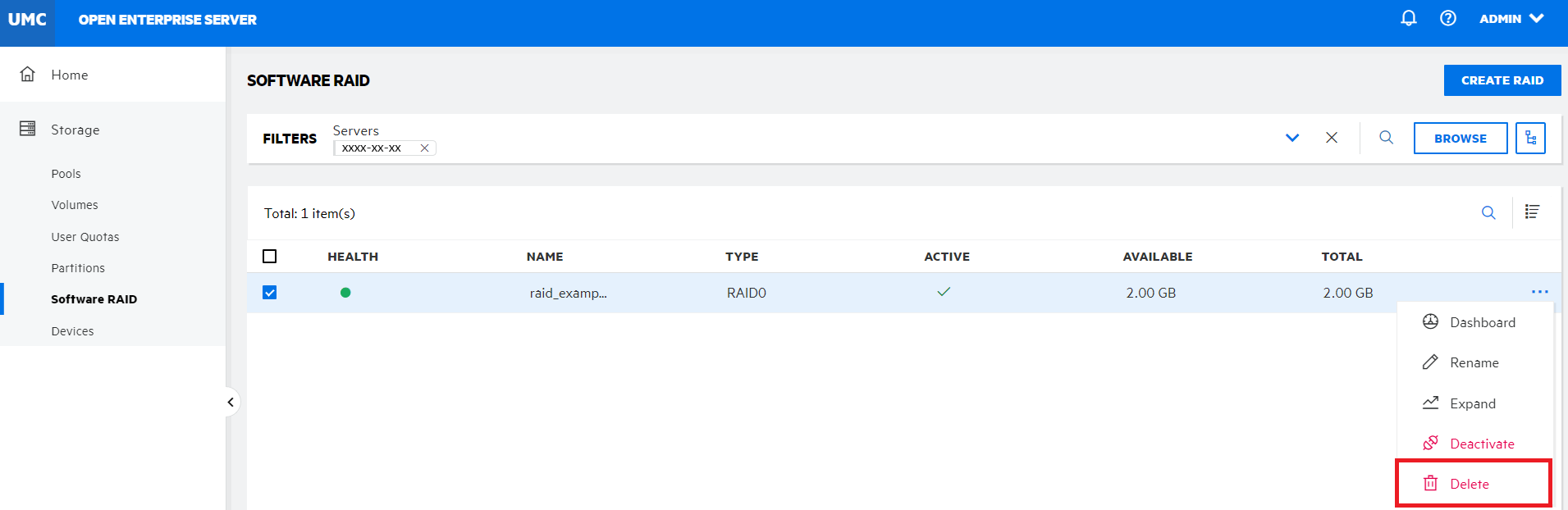Uncheck the raid_examp row checkbox
The image size is (1568, 510).
coord(269,293)
